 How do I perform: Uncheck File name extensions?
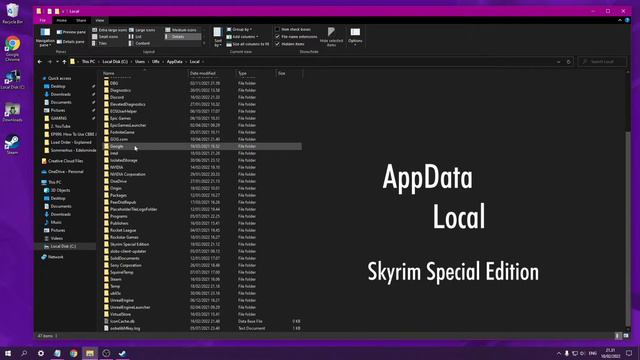296,37
